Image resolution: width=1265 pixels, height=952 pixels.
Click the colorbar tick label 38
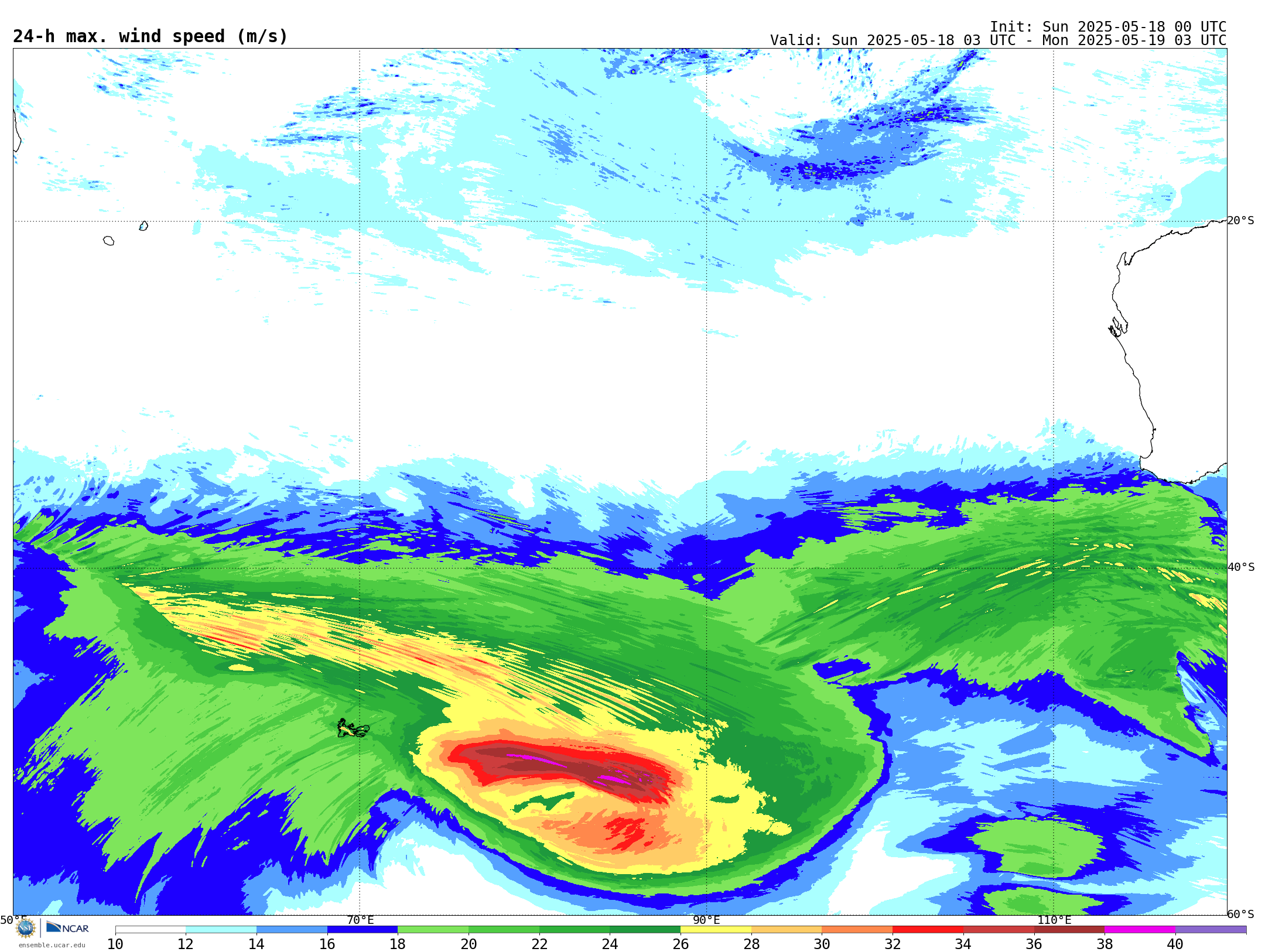coord(1105,944)
